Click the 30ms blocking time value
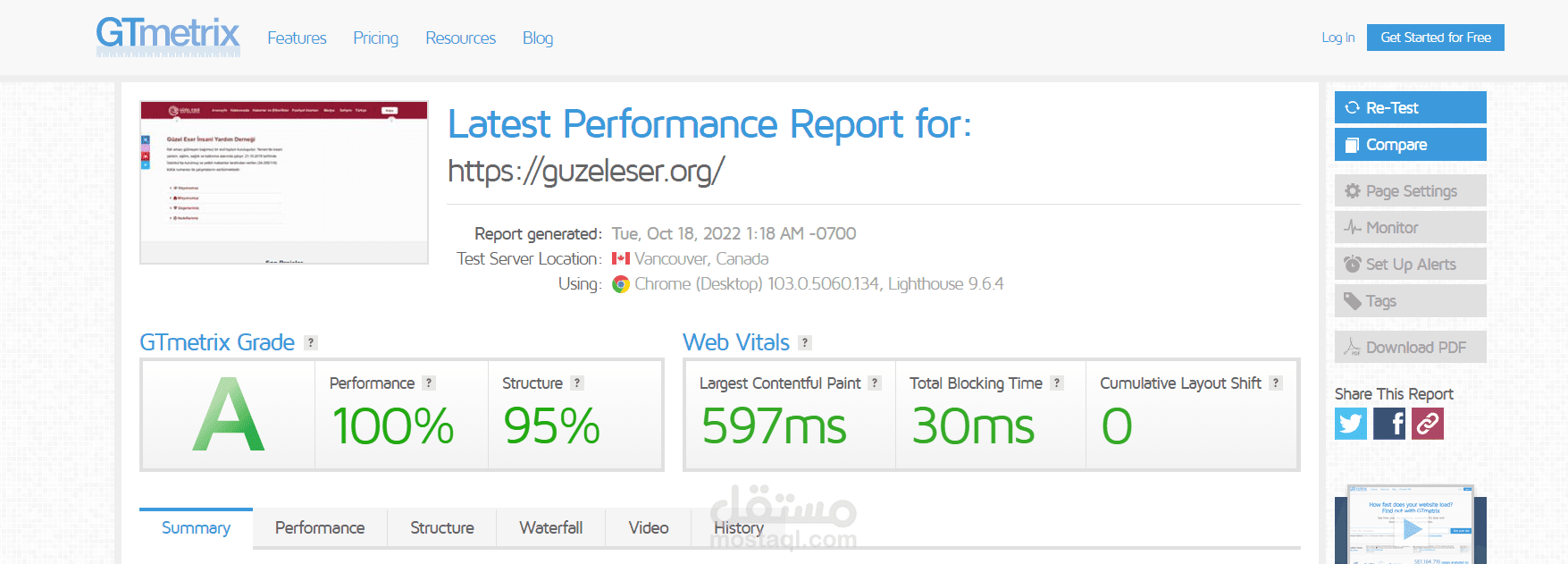Viewport: 1568px width, 564px height. 973,426
